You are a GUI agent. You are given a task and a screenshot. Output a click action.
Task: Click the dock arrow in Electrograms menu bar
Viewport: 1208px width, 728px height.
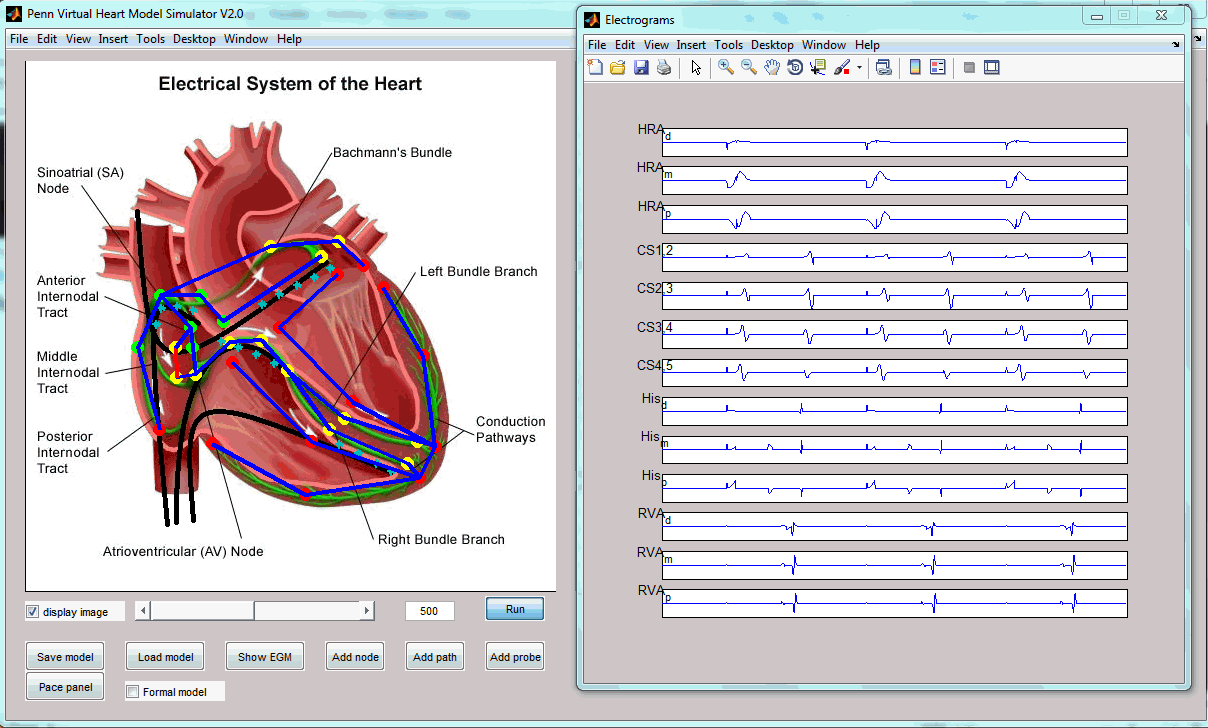pyautogui.click(x=1175, y=45)
